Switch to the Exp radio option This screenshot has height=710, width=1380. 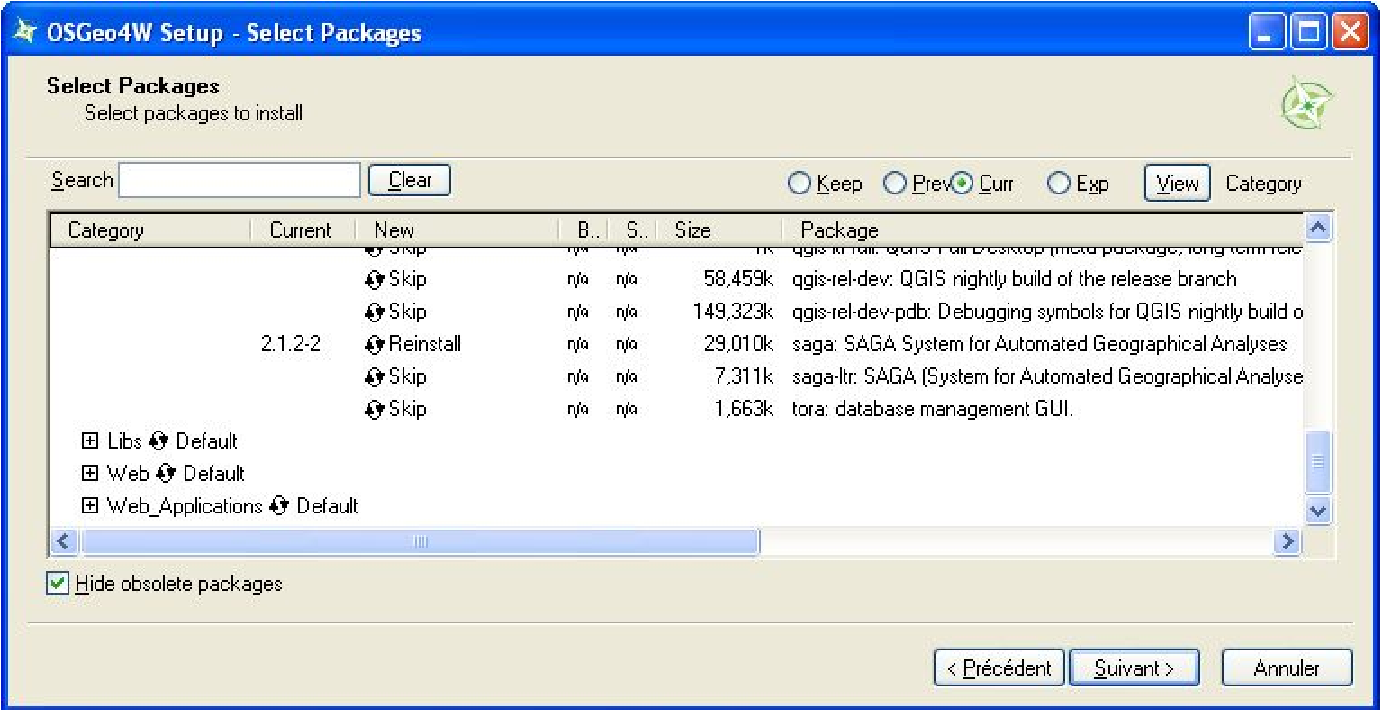coord(1057,184)
